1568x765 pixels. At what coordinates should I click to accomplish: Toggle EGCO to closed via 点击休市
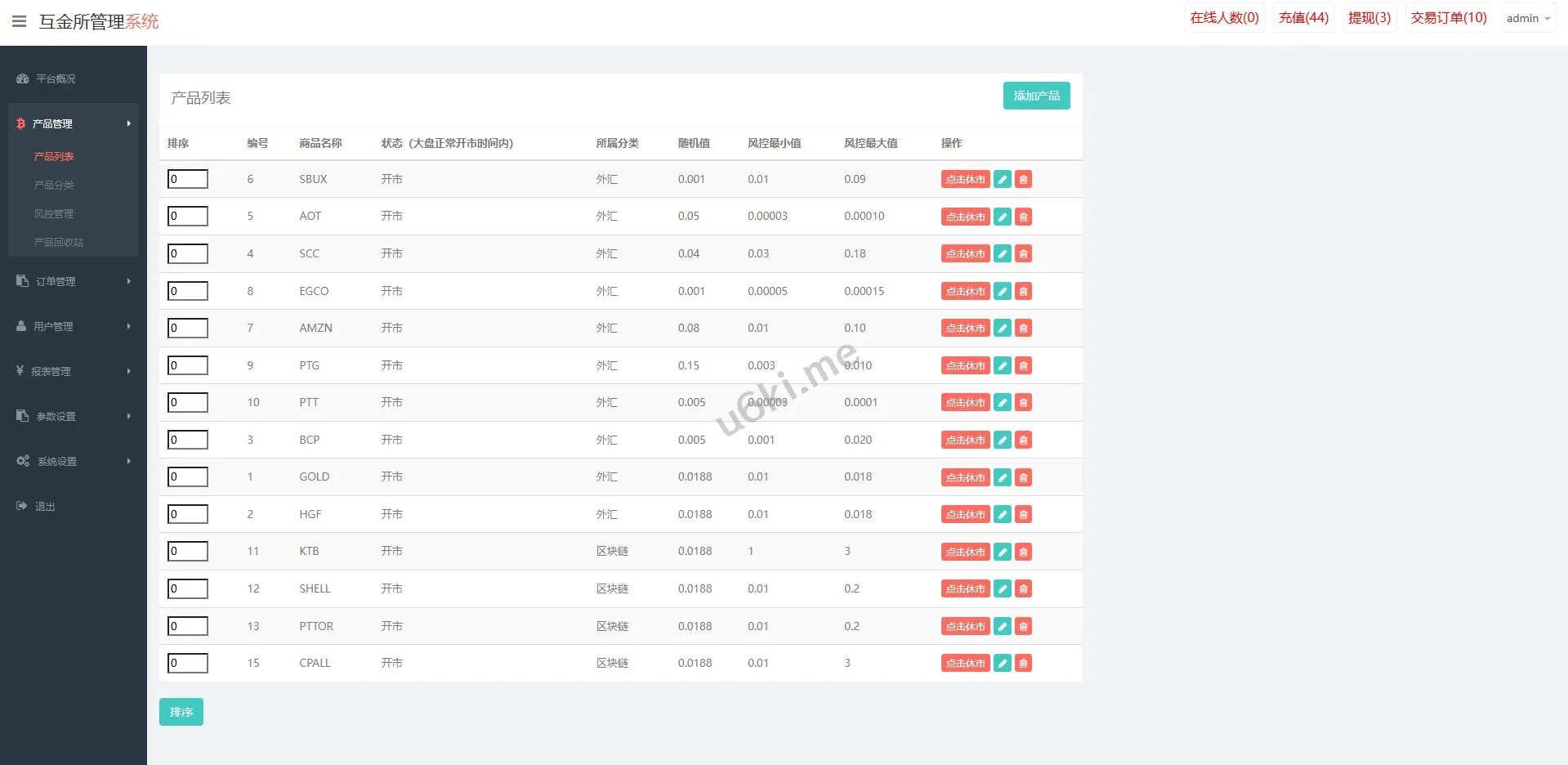(965, 292)
